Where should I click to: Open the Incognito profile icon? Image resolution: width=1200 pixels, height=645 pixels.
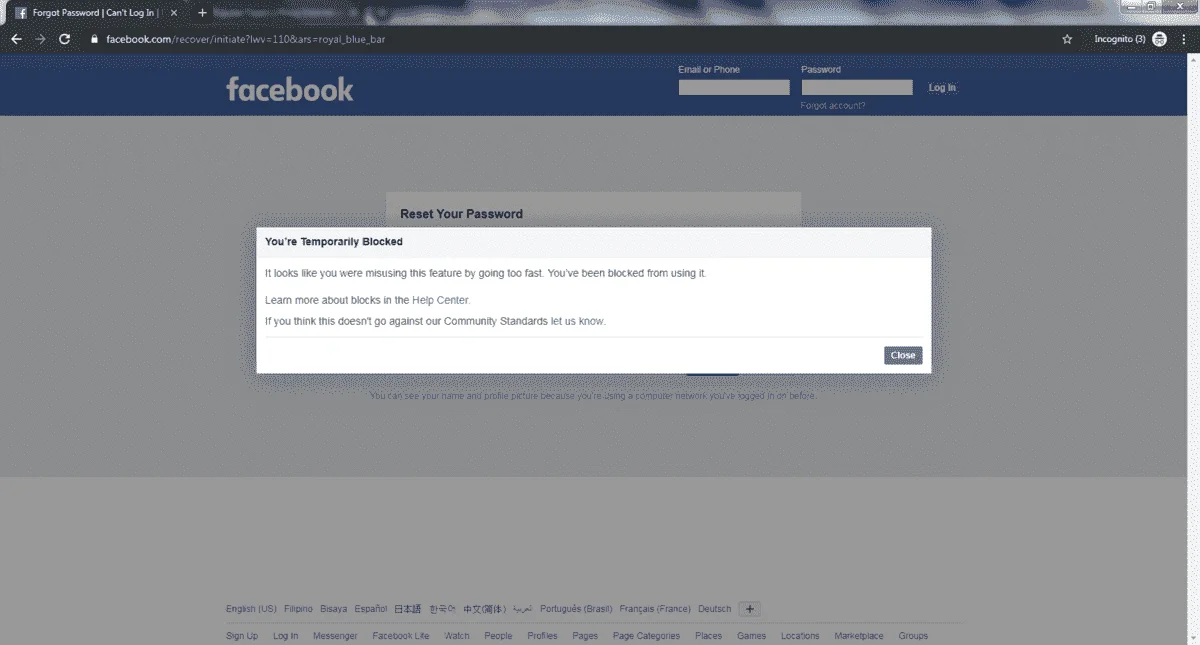click(1159, 39)
